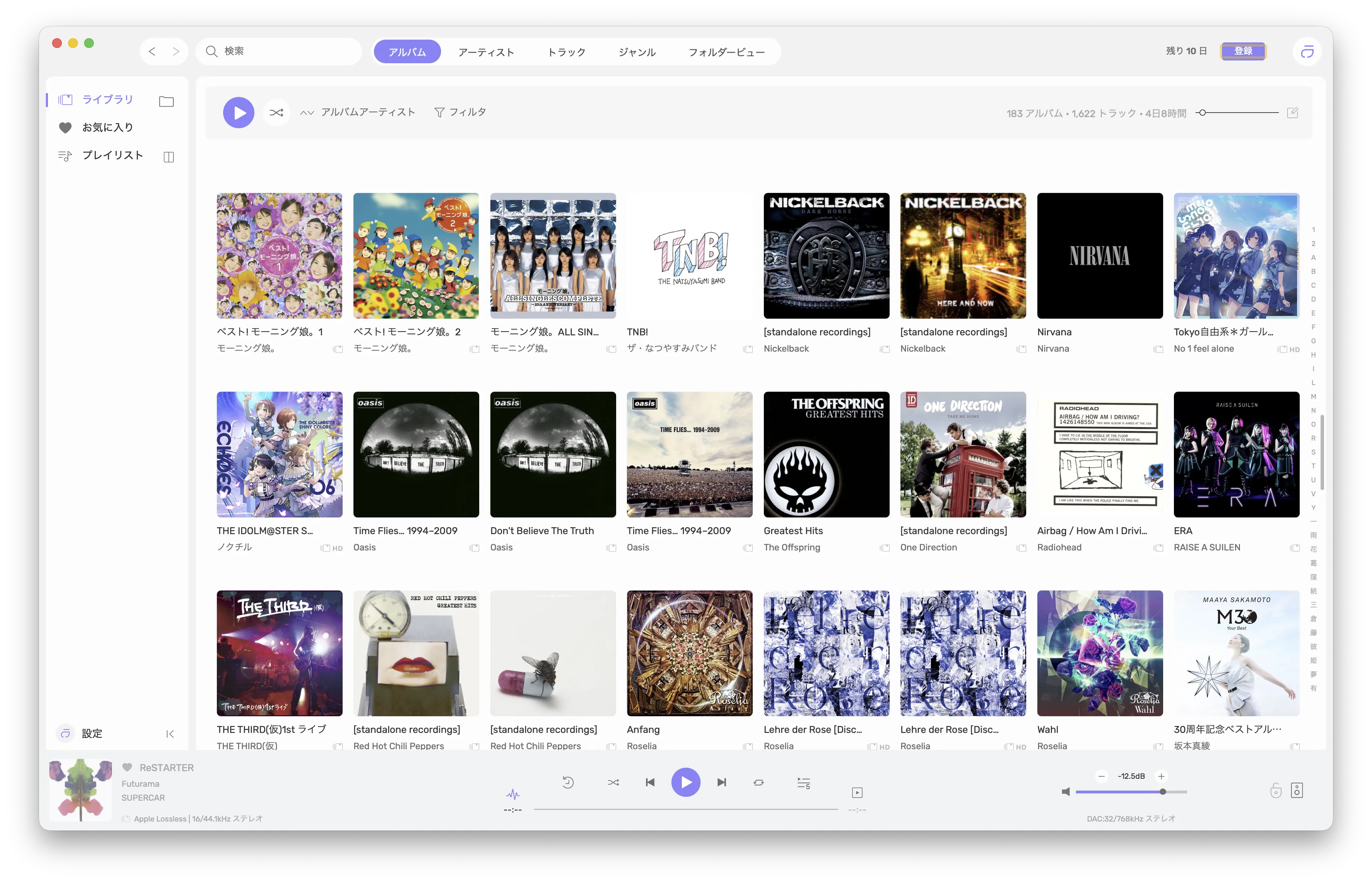This screenshot has height=882, width=1372.
Task: Click the Don't Believe The Truth album title
Action: coord(542,531)
